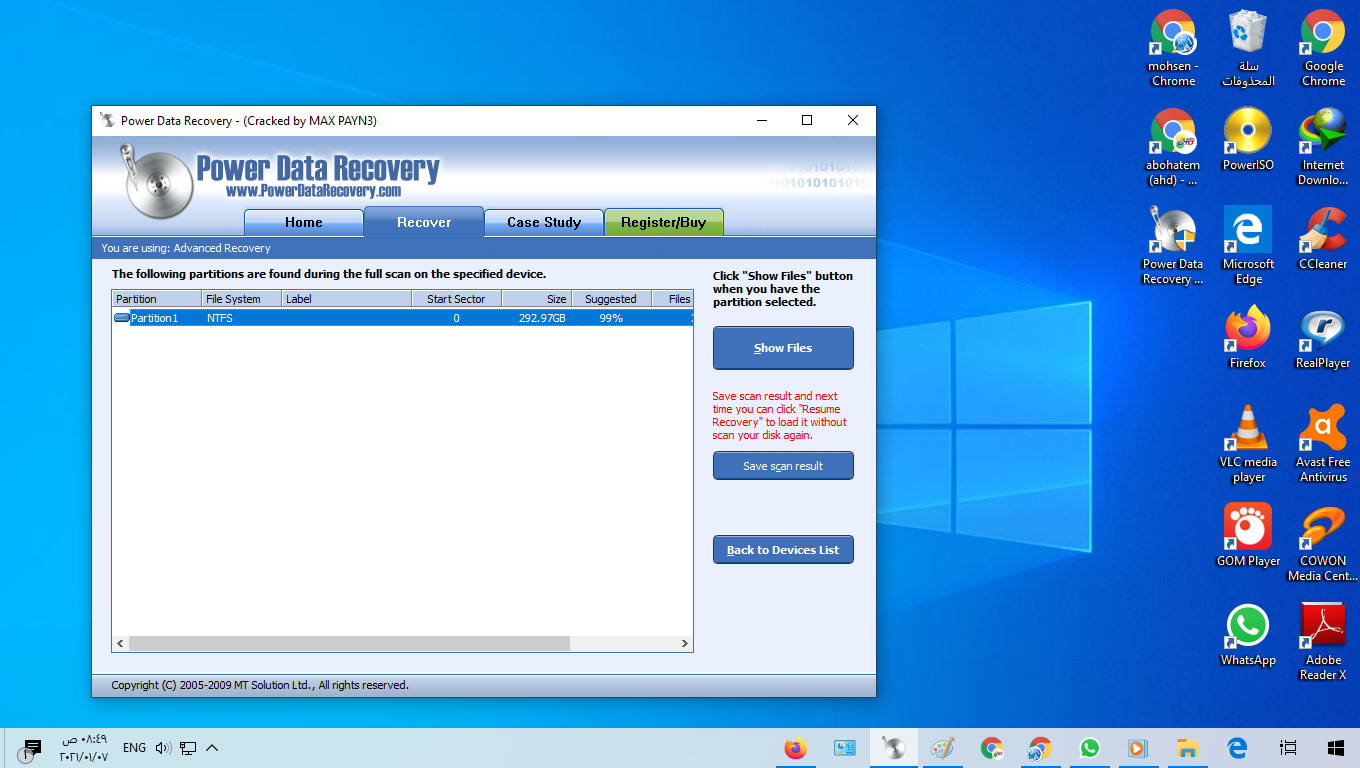Image resolution: width=1360 pixels, height=768 pixels.
Task: Select the Partition1 row
Action: (x=402, y=318)
